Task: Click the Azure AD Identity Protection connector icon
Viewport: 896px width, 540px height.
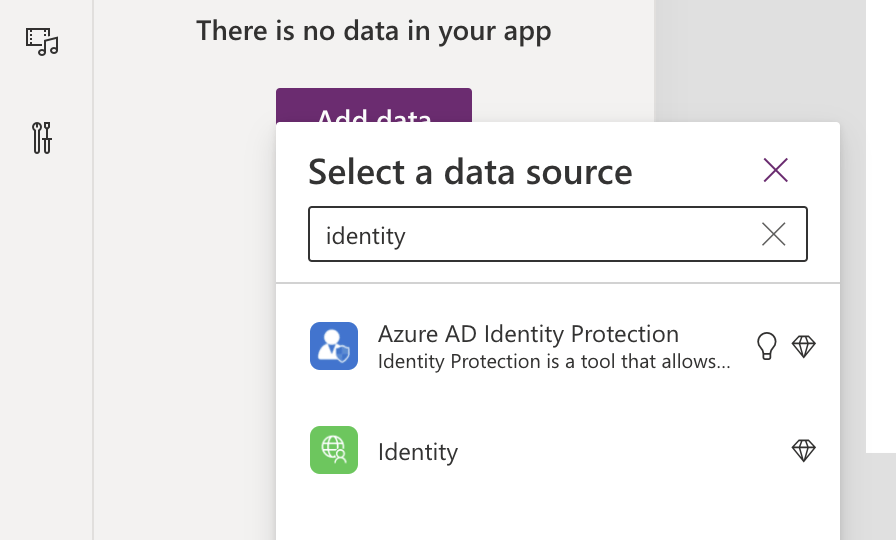Action: click(x=334, y=346)
